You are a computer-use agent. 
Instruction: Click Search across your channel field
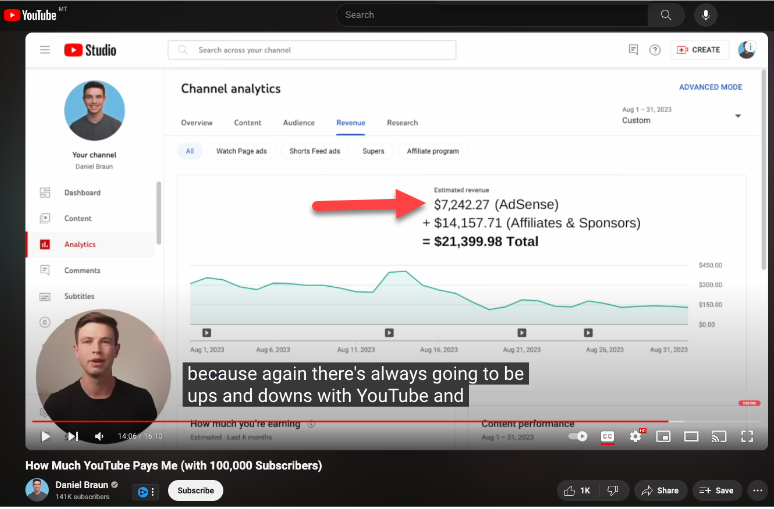[312, 50]
